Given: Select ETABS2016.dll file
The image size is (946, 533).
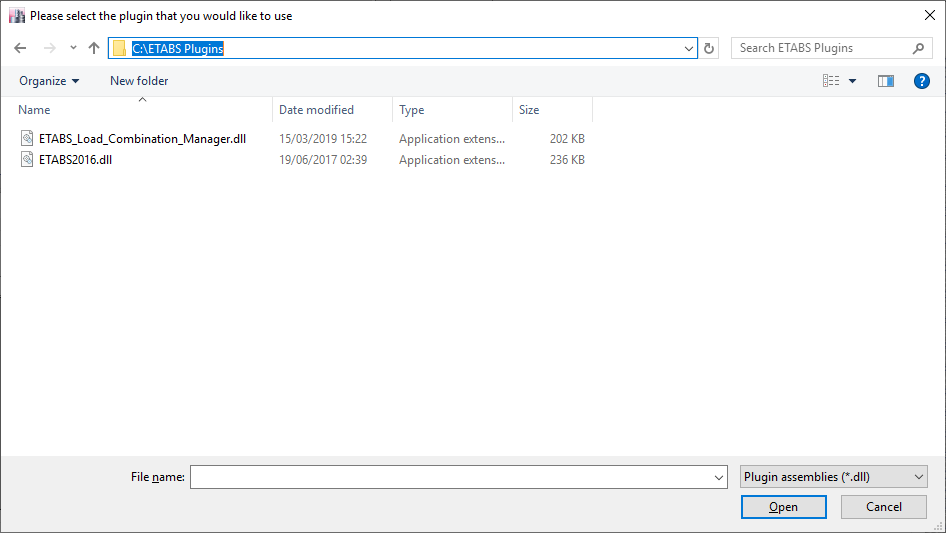Looking at the screenshot, I should pyautogui.click(x=75, y=160).
